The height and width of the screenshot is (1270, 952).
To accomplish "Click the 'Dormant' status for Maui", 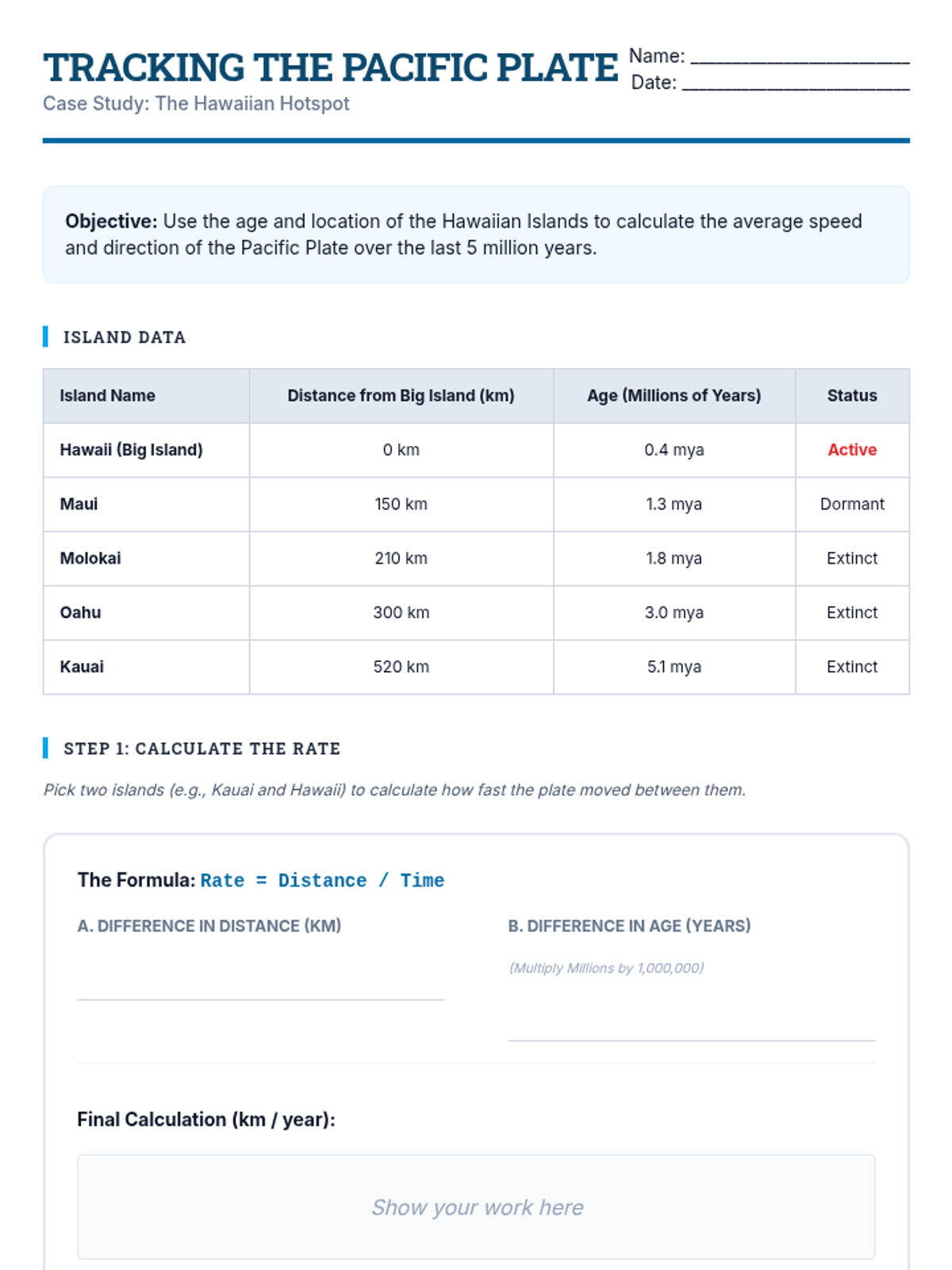I will (852, 504).
